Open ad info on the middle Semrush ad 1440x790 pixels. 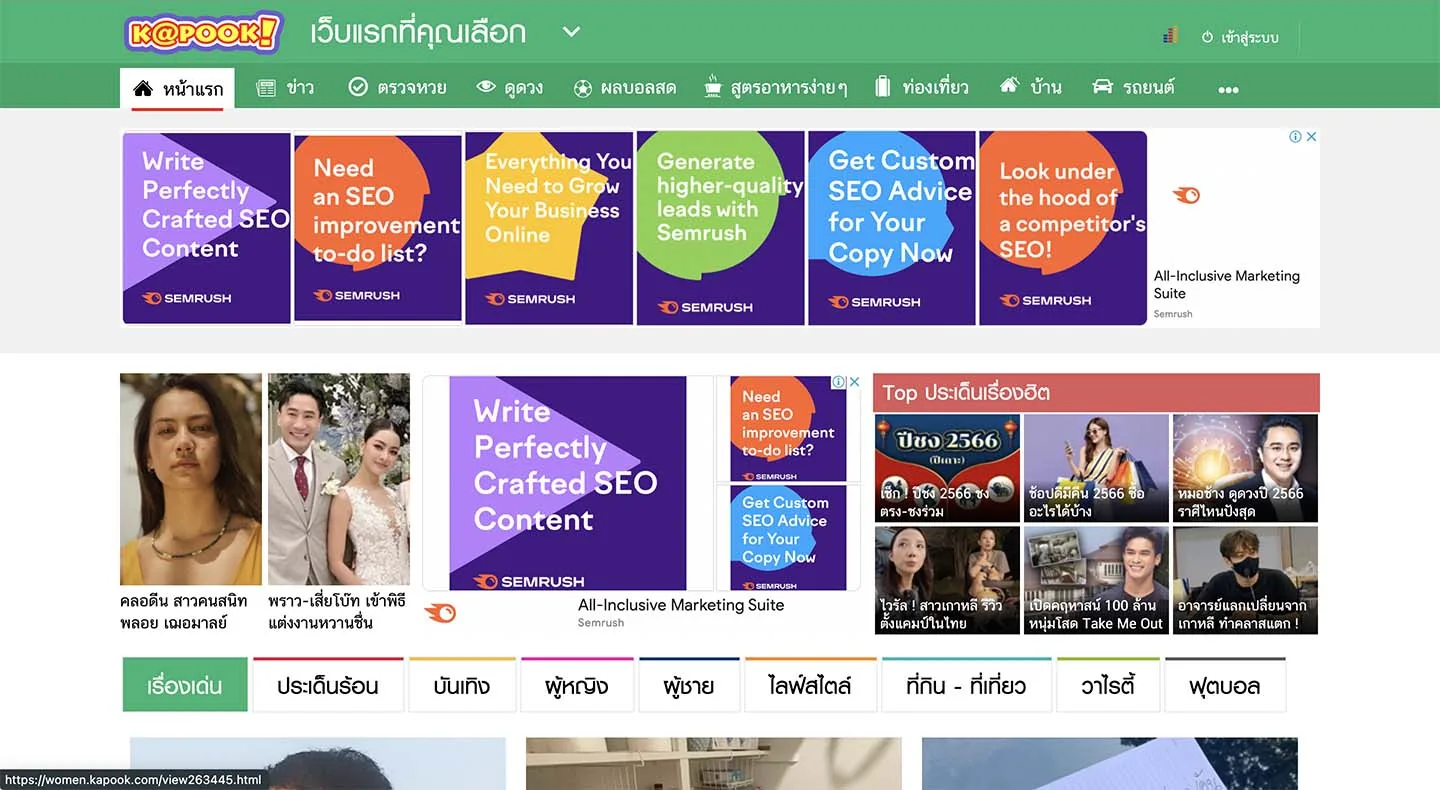point(839,382)
